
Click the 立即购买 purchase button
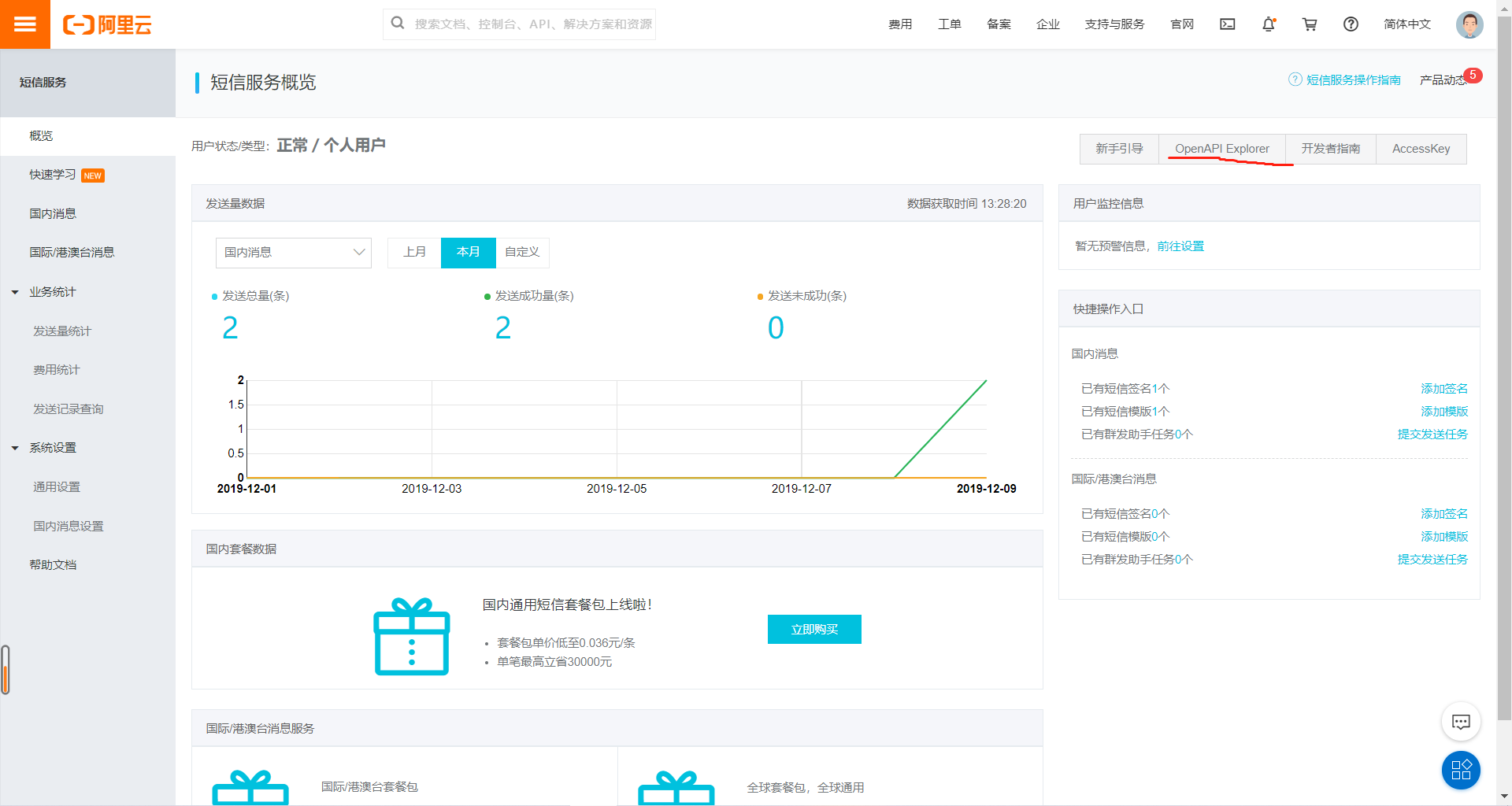tap(814, 629)
